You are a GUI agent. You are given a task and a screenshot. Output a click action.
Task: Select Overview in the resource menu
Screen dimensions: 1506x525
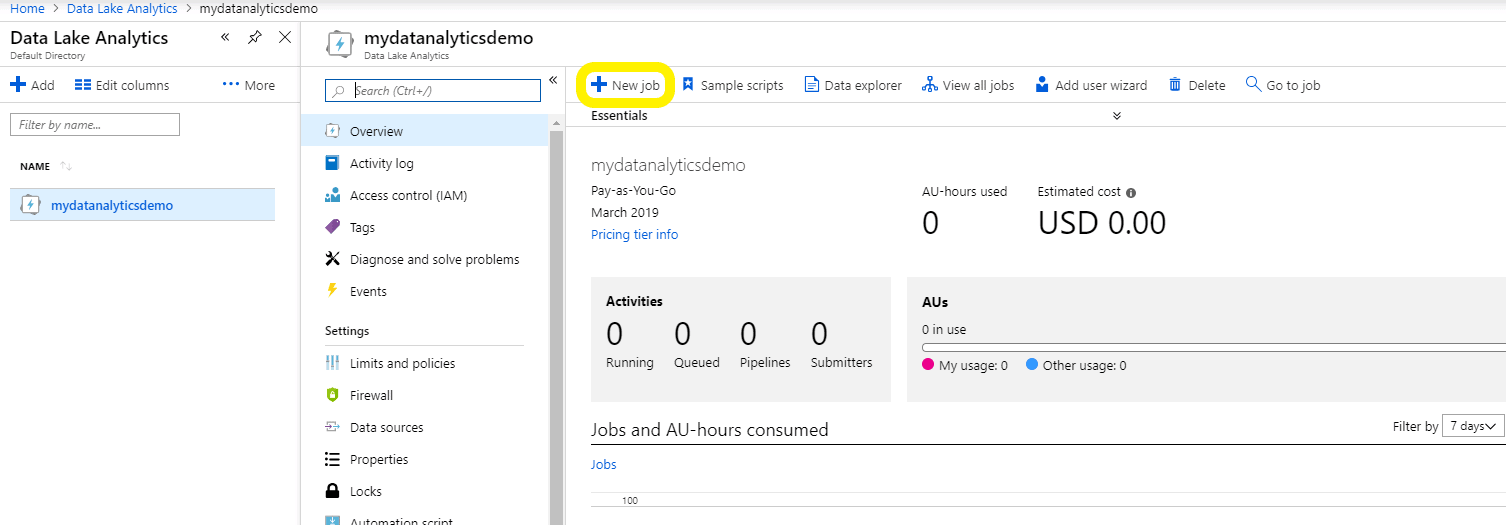[425, 131]
